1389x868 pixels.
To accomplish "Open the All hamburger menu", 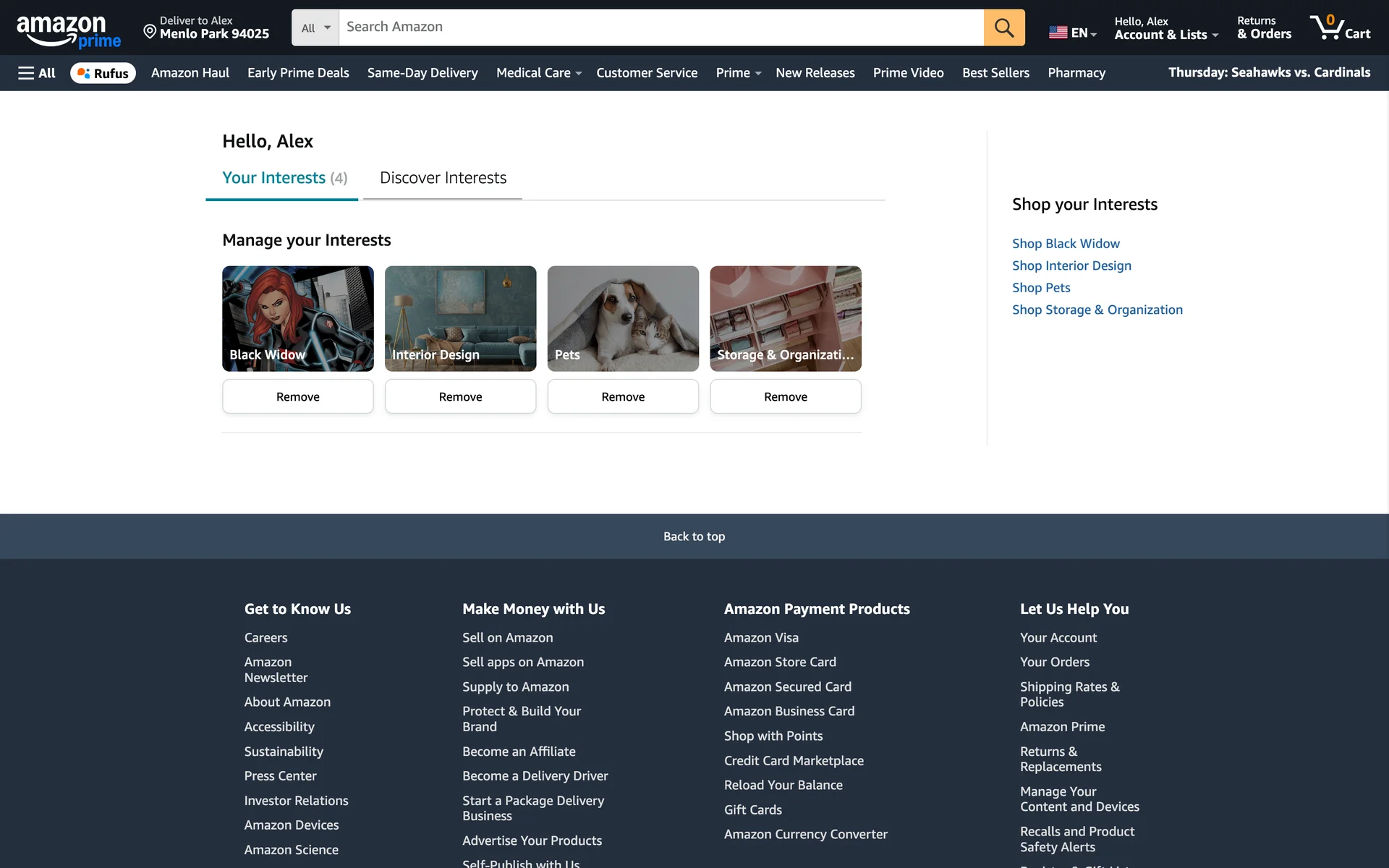I will [x=36, y=73].
